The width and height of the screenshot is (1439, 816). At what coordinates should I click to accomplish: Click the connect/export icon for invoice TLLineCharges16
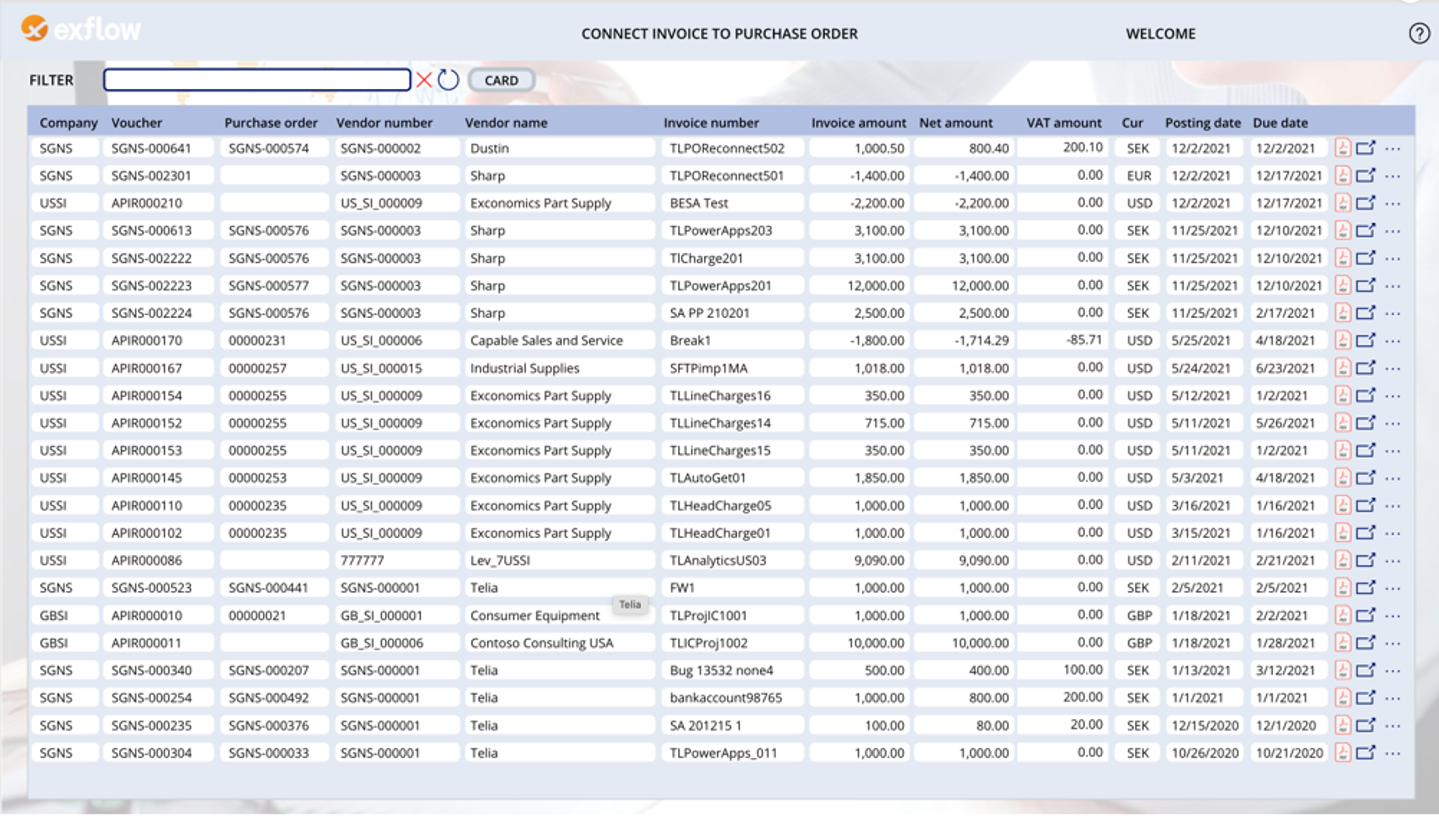pyautogui.click(x=1366, y=395)
